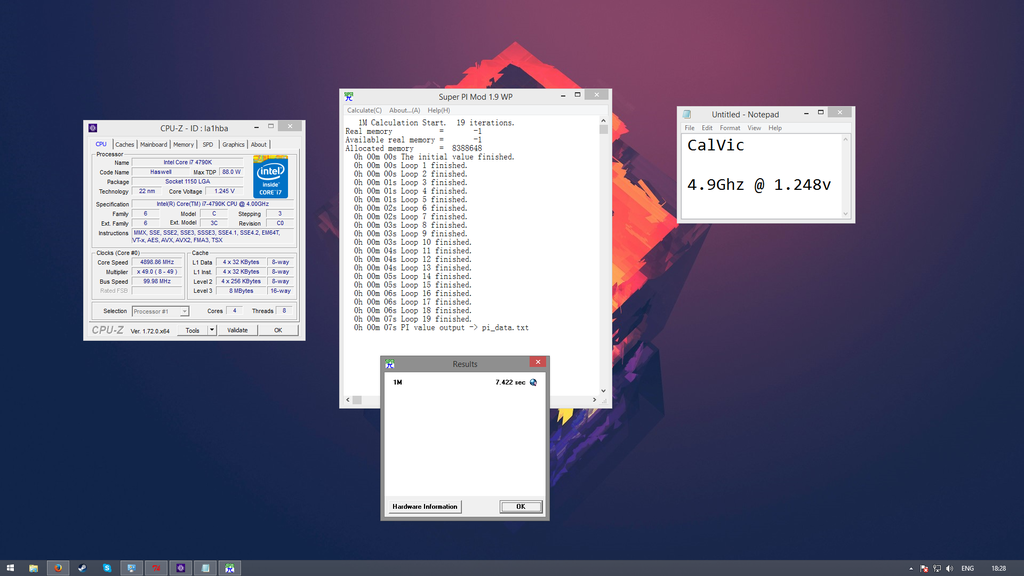Close the Results dialog
Viewport: 1024px width, 576px height.
click(x=537, y=362)
